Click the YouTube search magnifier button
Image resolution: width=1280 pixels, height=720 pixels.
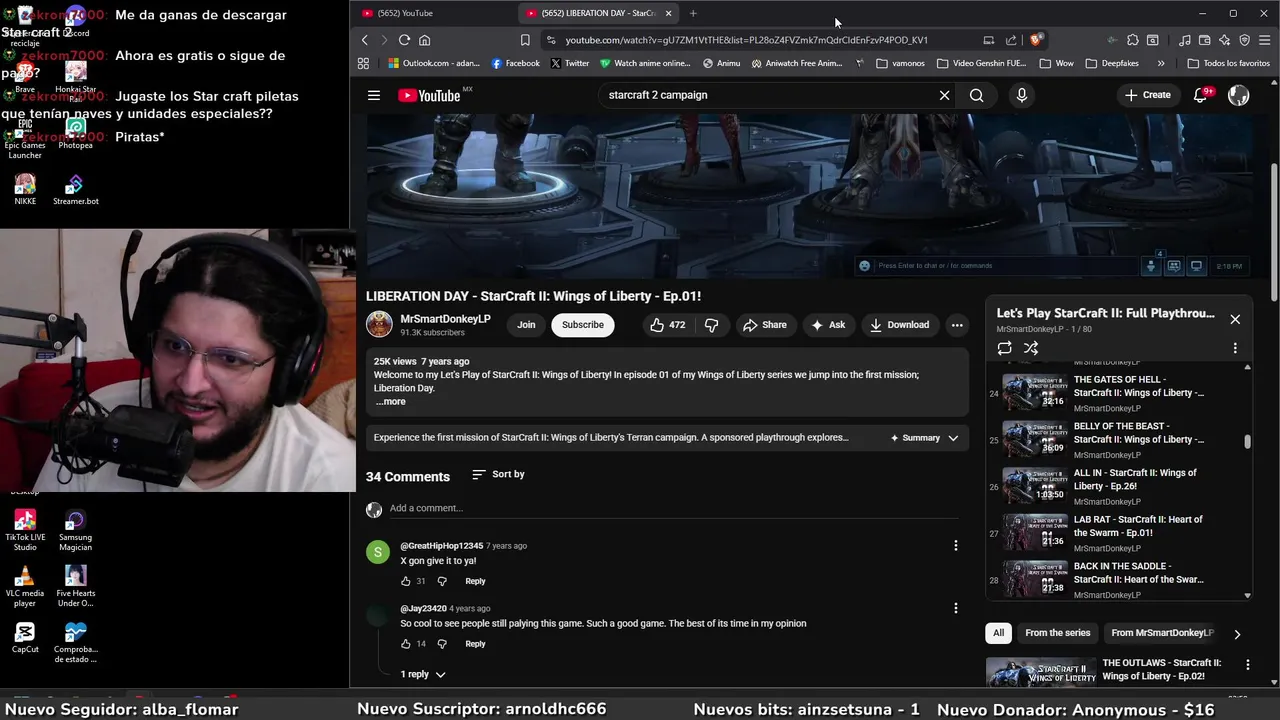pos(977,95)
